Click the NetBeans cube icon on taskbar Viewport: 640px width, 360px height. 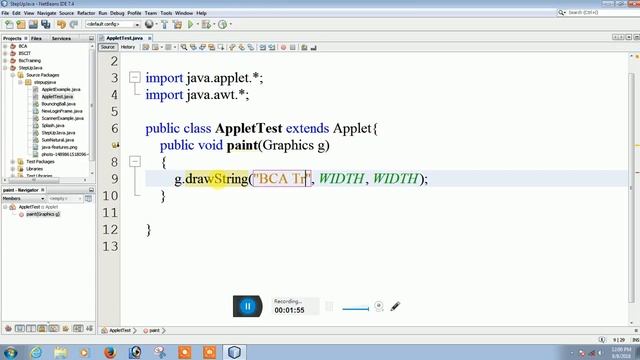(x=234, y=352)
